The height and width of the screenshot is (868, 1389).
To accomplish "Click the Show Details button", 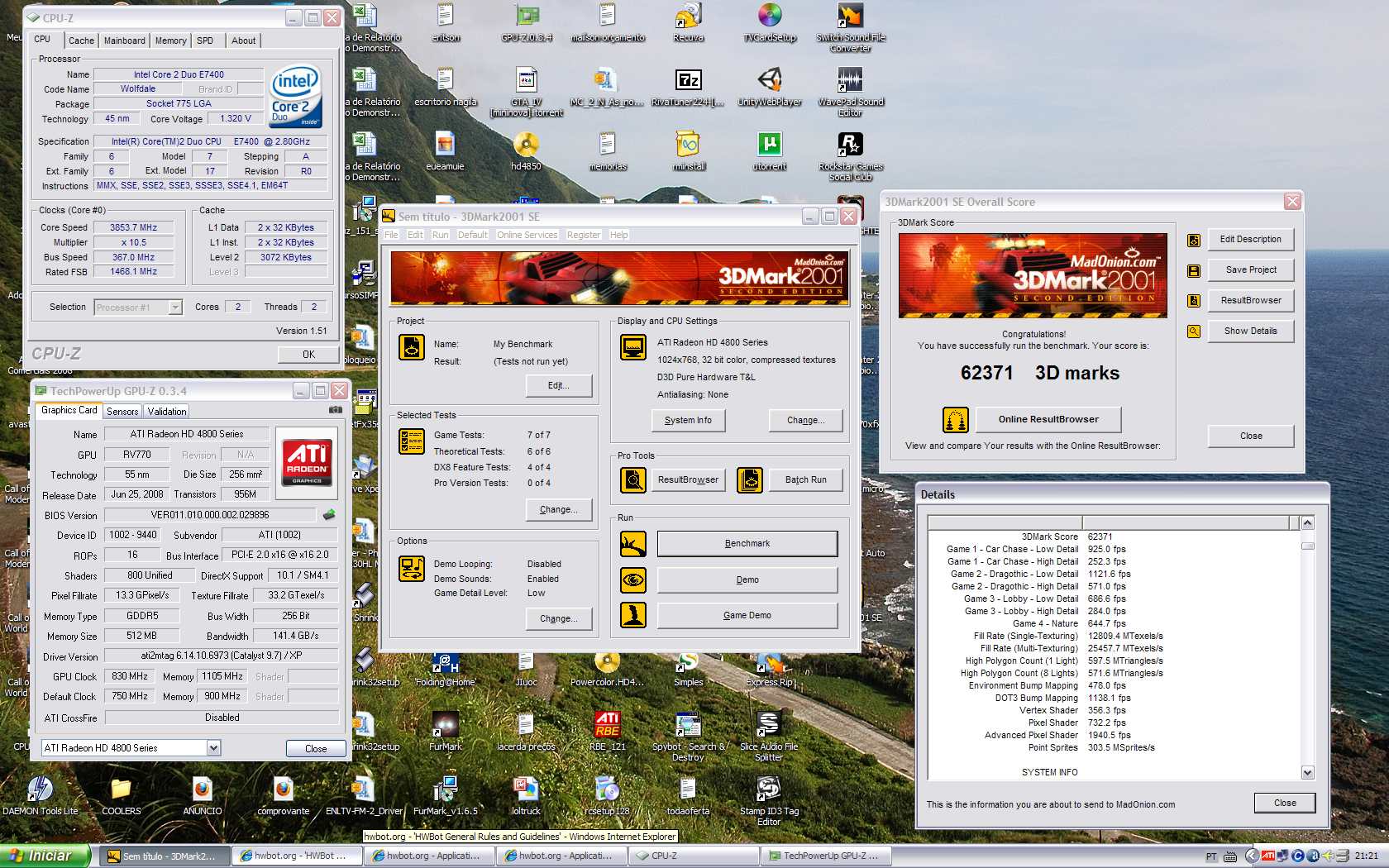I will pos(1250,331).
